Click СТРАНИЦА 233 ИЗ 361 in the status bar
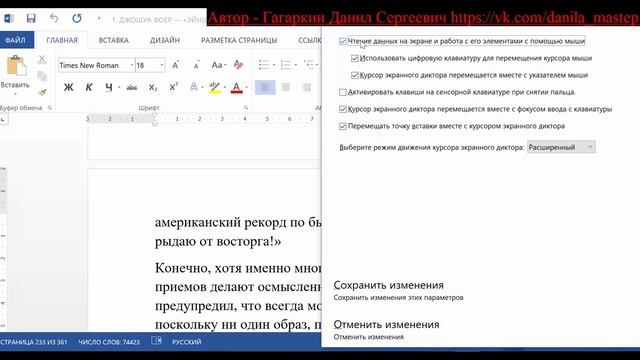640x360 pixels. tap(33, 342)
